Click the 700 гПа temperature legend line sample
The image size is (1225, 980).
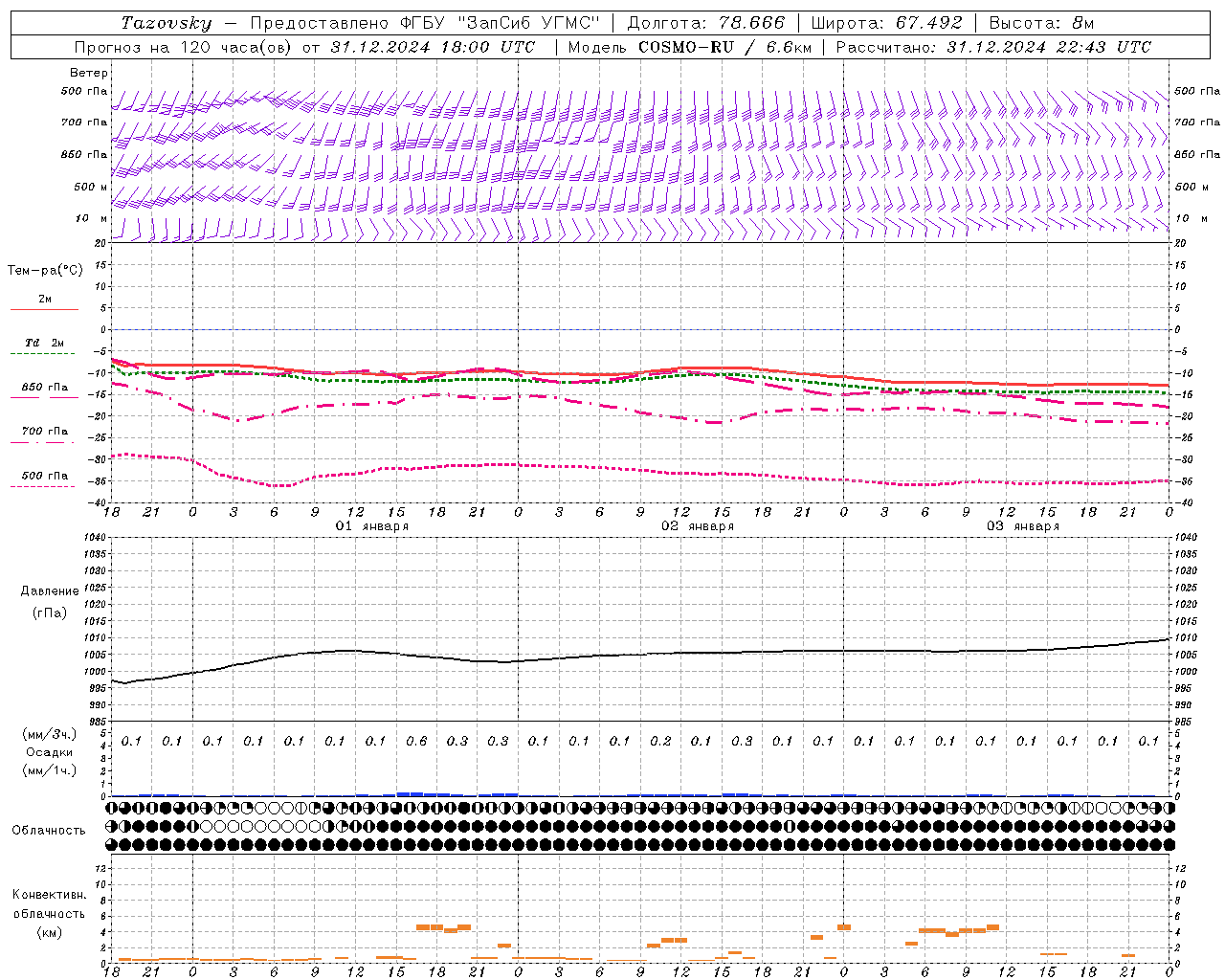43,441
